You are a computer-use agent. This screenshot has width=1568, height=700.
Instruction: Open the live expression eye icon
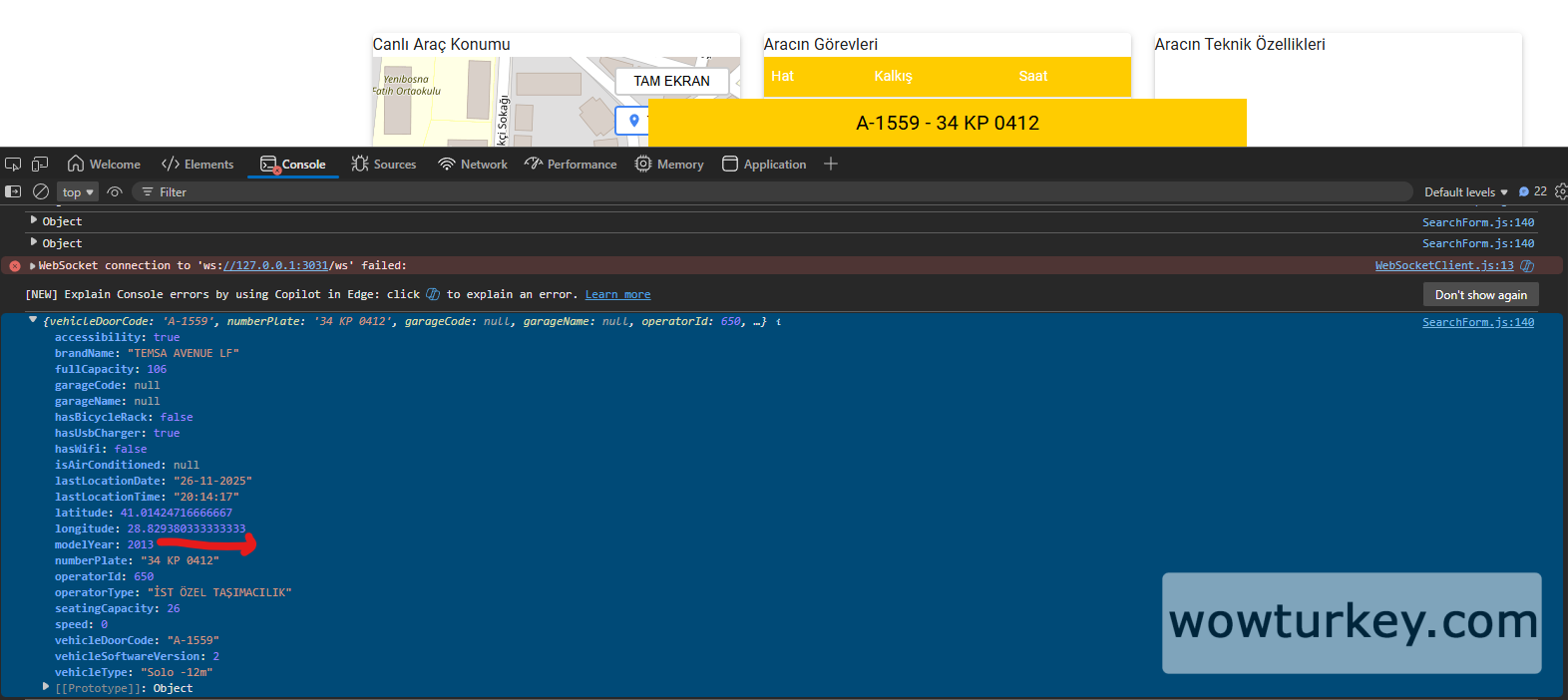tap(115, 192)
